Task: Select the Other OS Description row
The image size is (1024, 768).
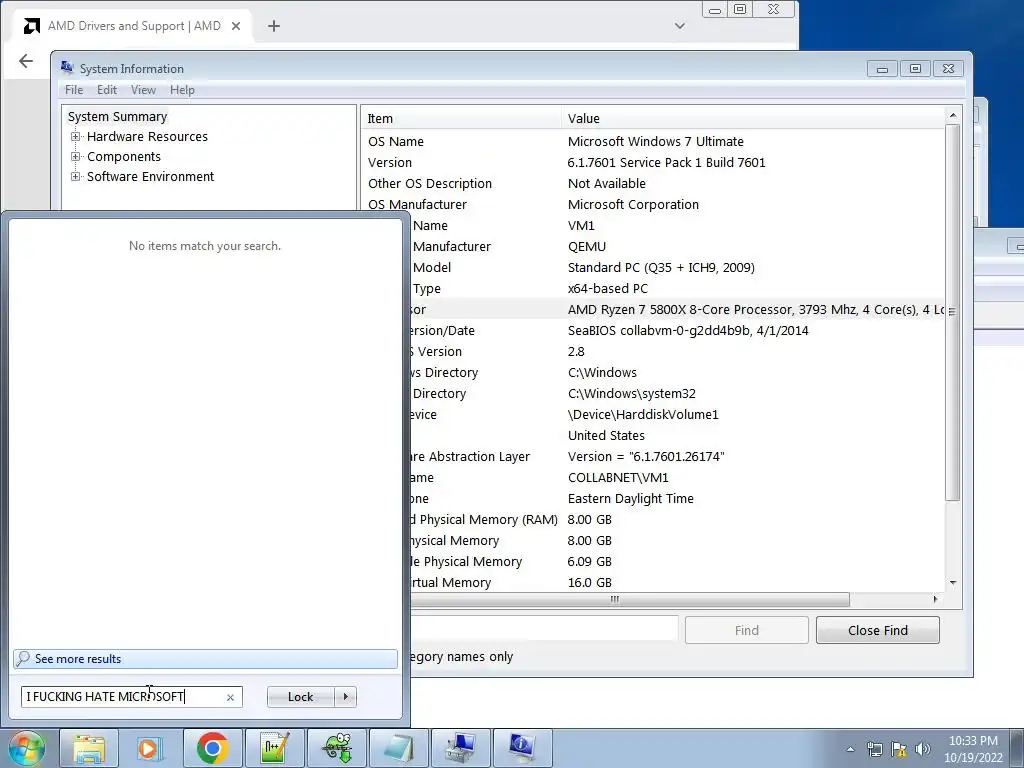Action: pos(653,184)
